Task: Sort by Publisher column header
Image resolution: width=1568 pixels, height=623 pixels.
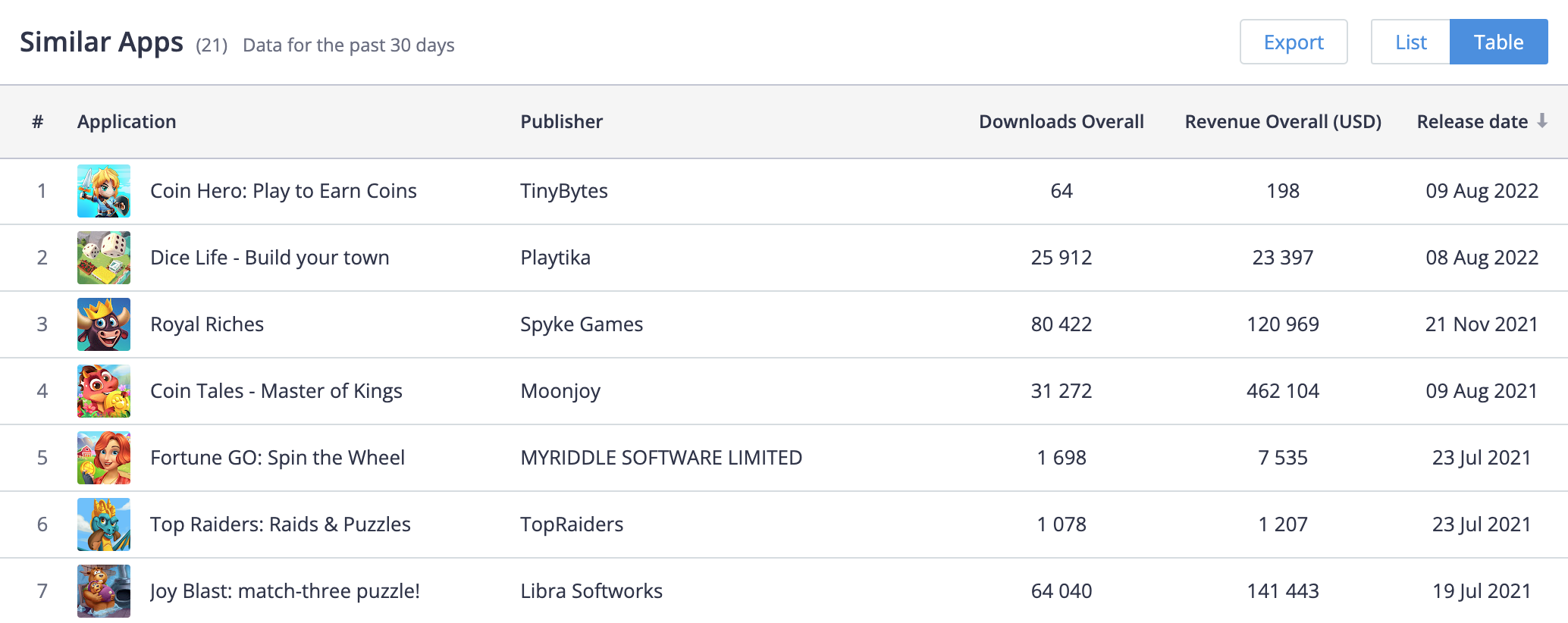Action: point(561,121)
